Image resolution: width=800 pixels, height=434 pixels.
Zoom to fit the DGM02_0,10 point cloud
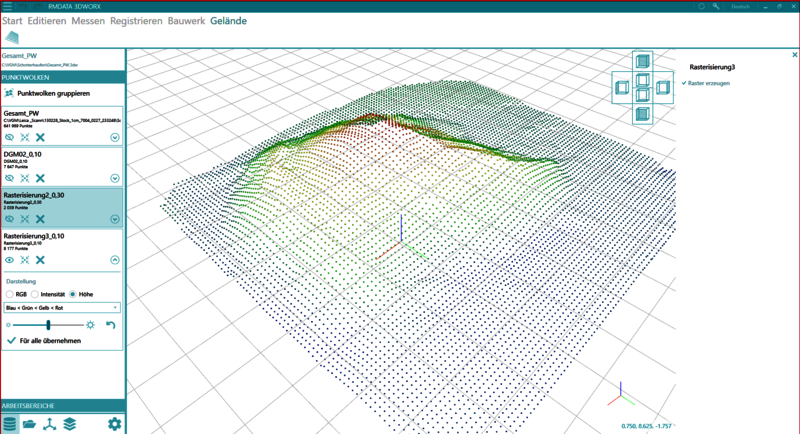pos(24,178)
